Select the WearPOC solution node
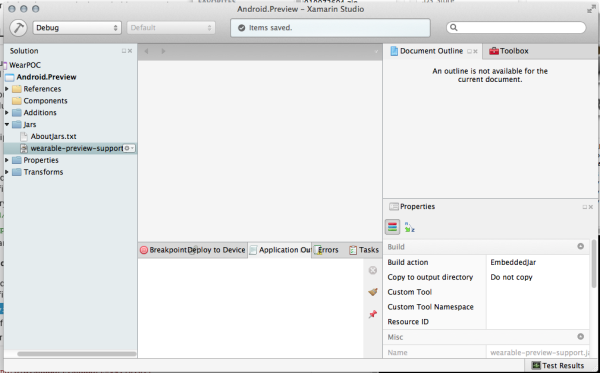 [x=25, y=65]
